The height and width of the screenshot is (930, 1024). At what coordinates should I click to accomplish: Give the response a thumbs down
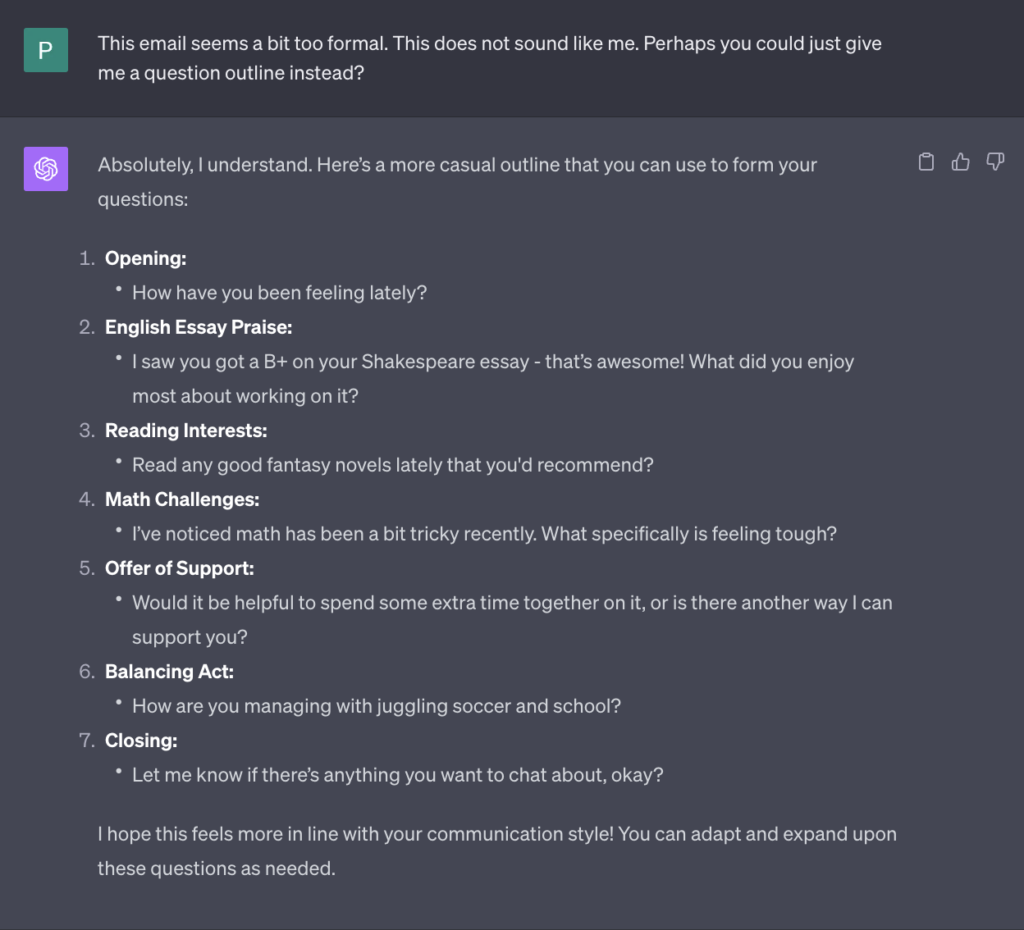[995, 161]
